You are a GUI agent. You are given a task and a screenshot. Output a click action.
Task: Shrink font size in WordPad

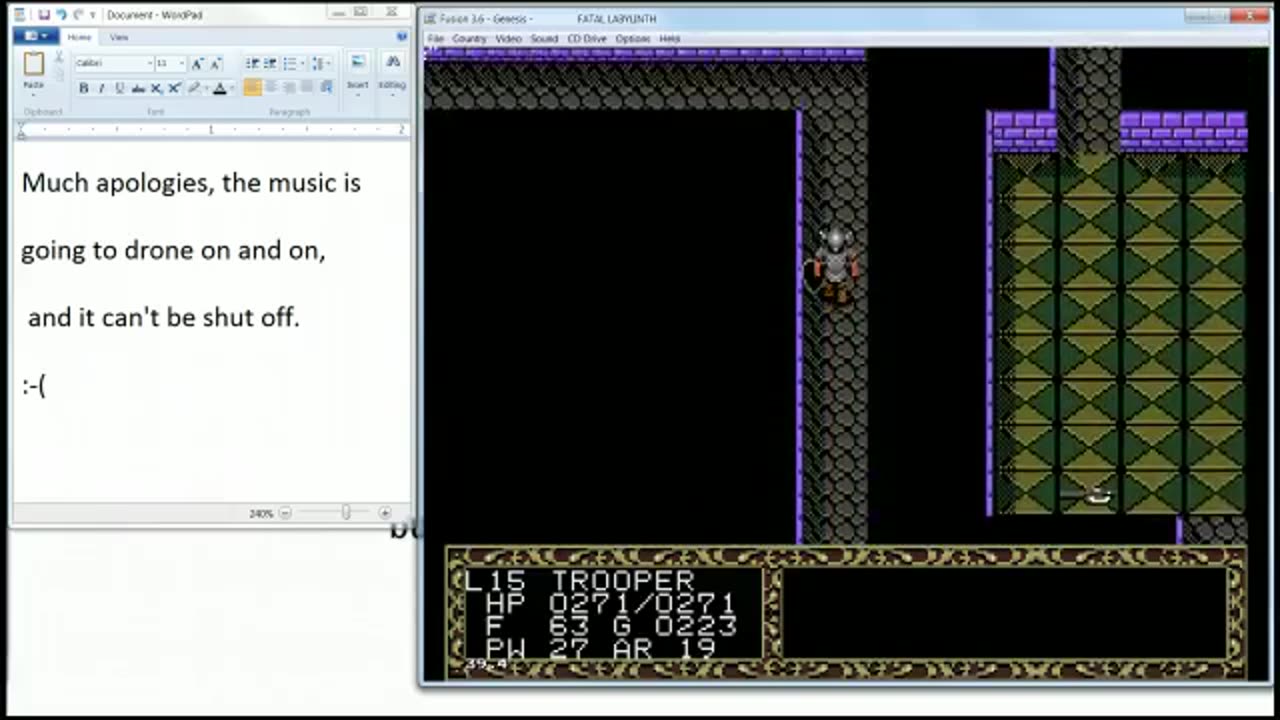215,64
